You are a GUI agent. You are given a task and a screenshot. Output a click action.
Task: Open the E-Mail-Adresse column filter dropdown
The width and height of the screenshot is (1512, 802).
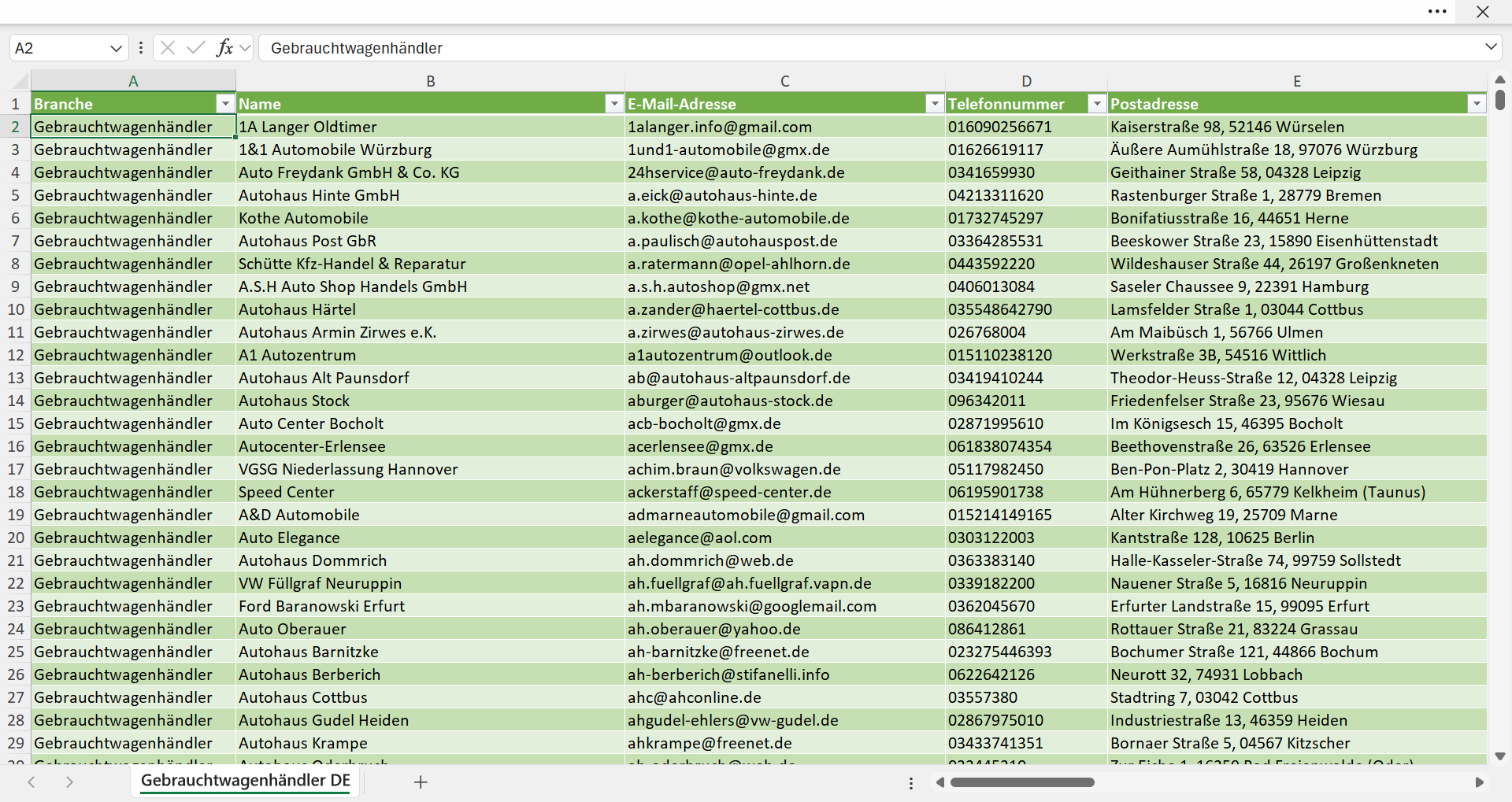pos(935,104)
